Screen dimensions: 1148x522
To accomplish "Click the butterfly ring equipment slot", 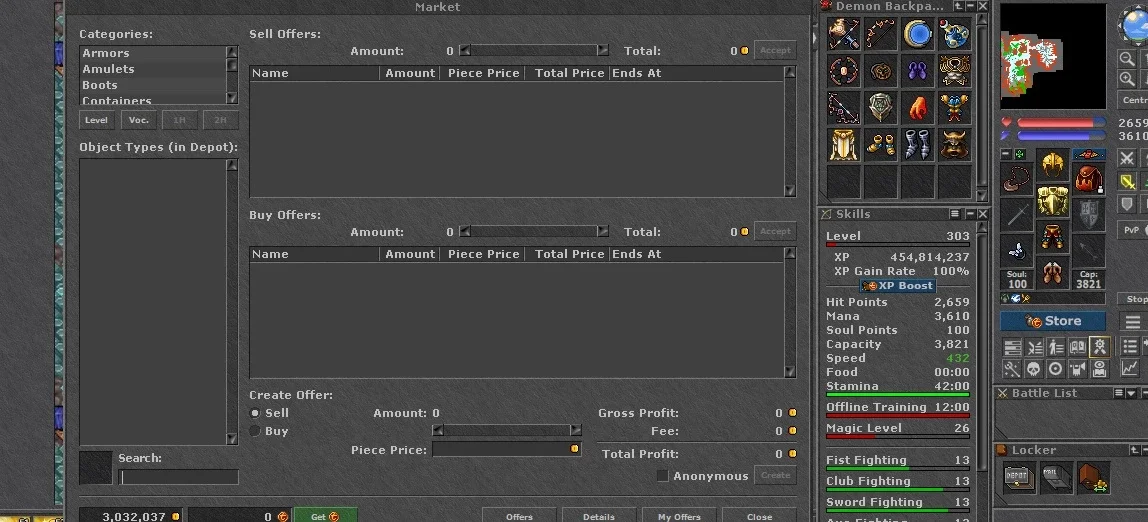I will click(x=1017, y=251).
